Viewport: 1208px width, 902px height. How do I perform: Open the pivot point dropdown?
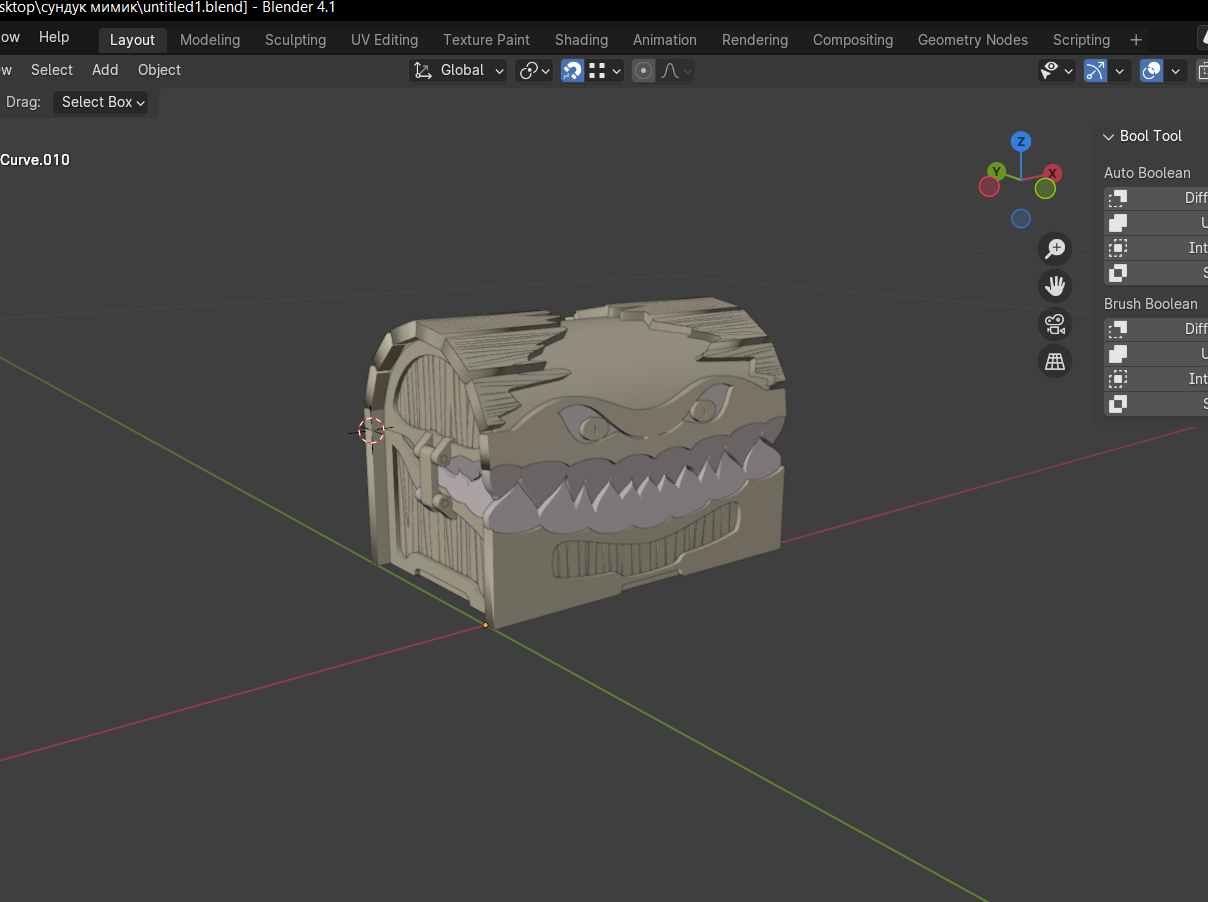[x=534, y=70]
